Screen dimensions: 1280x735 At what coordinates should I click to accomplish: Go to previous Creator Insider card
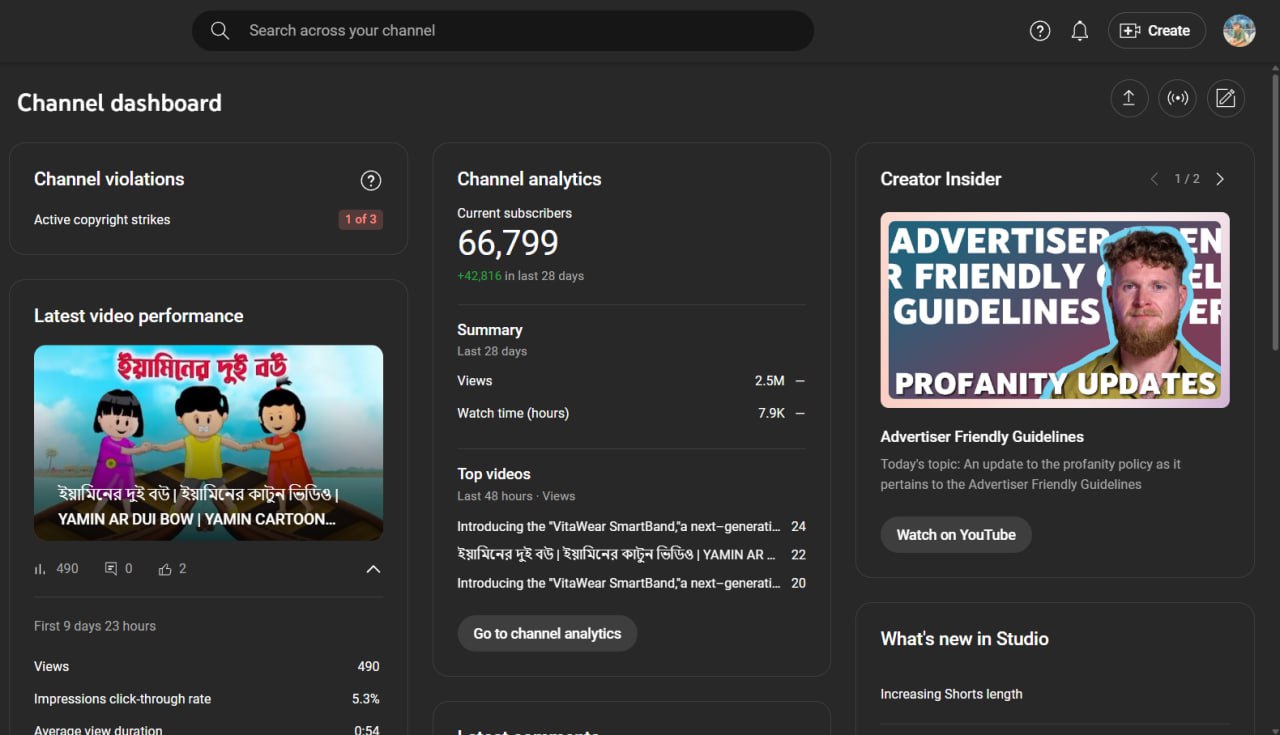[1154, 179]
